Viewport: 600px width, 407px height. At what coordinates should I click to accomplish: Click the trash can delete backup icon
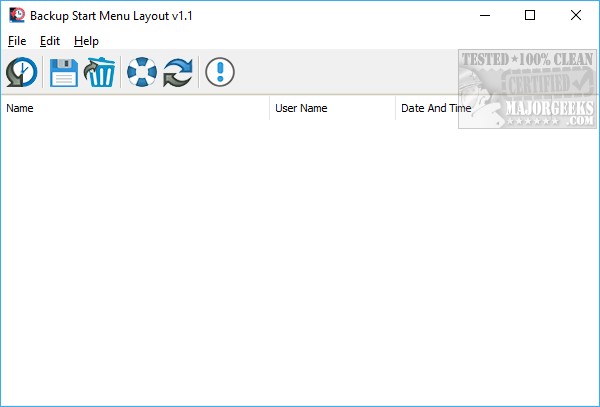(x=100, y=73)
